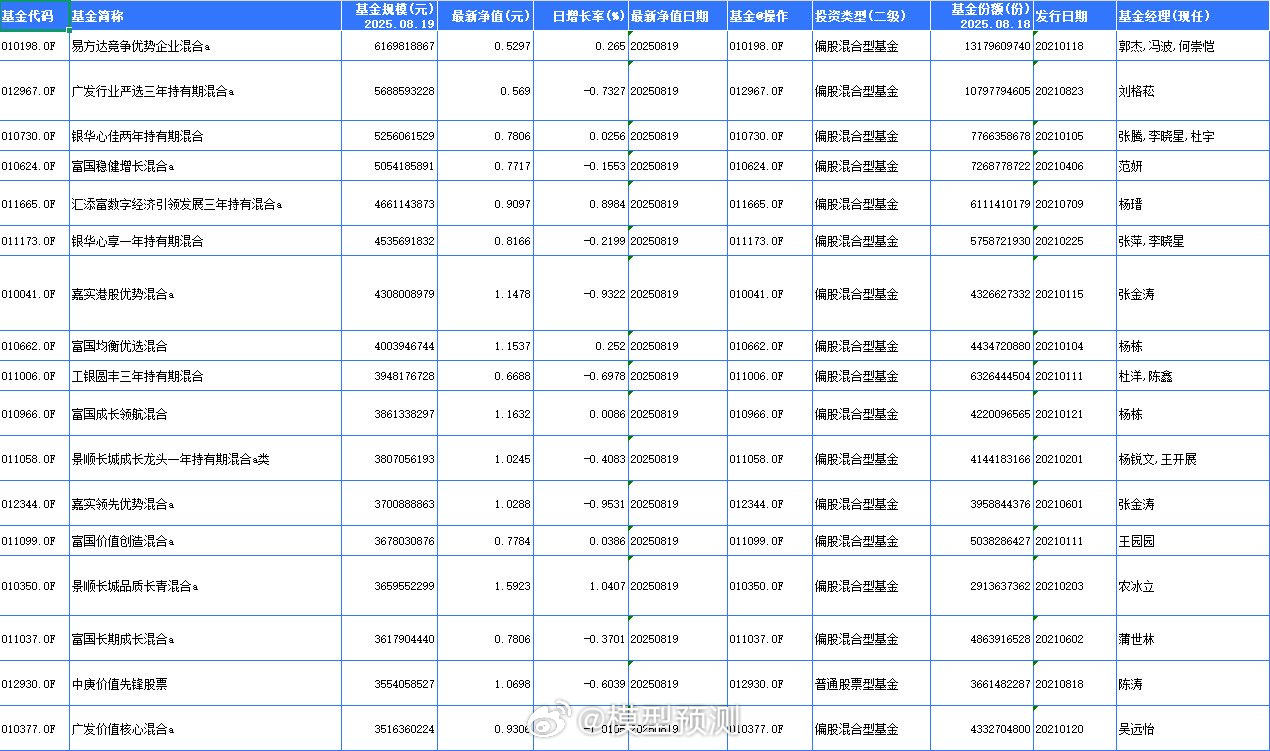The height and width of the screenshot is (751, 1270).
Task: Select manager cell 郭杰,冯波,何崇恺
Action: point(1192,46)
